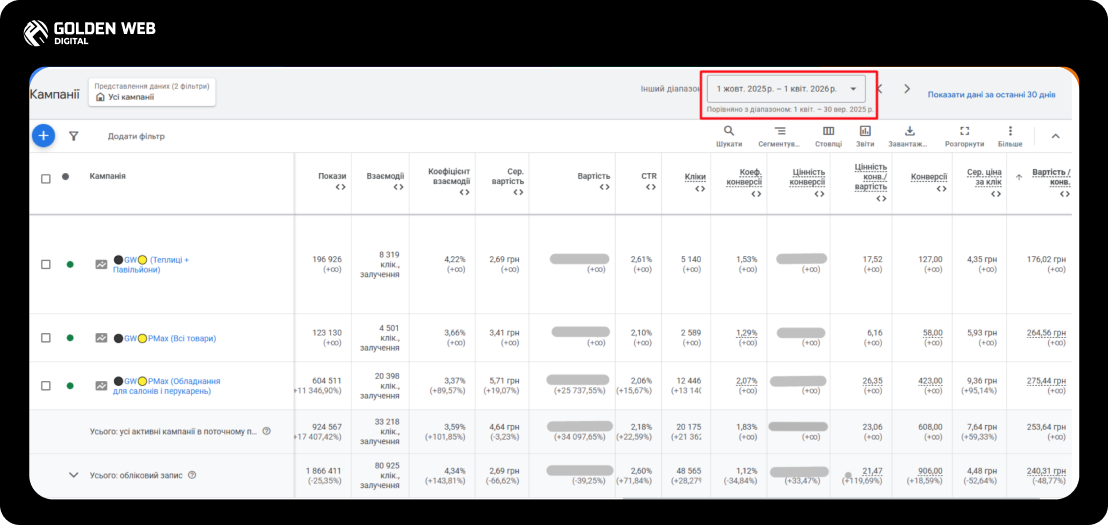Open the Стовпці columns tool
This screenshot has height=525, width=1108.
828,131
